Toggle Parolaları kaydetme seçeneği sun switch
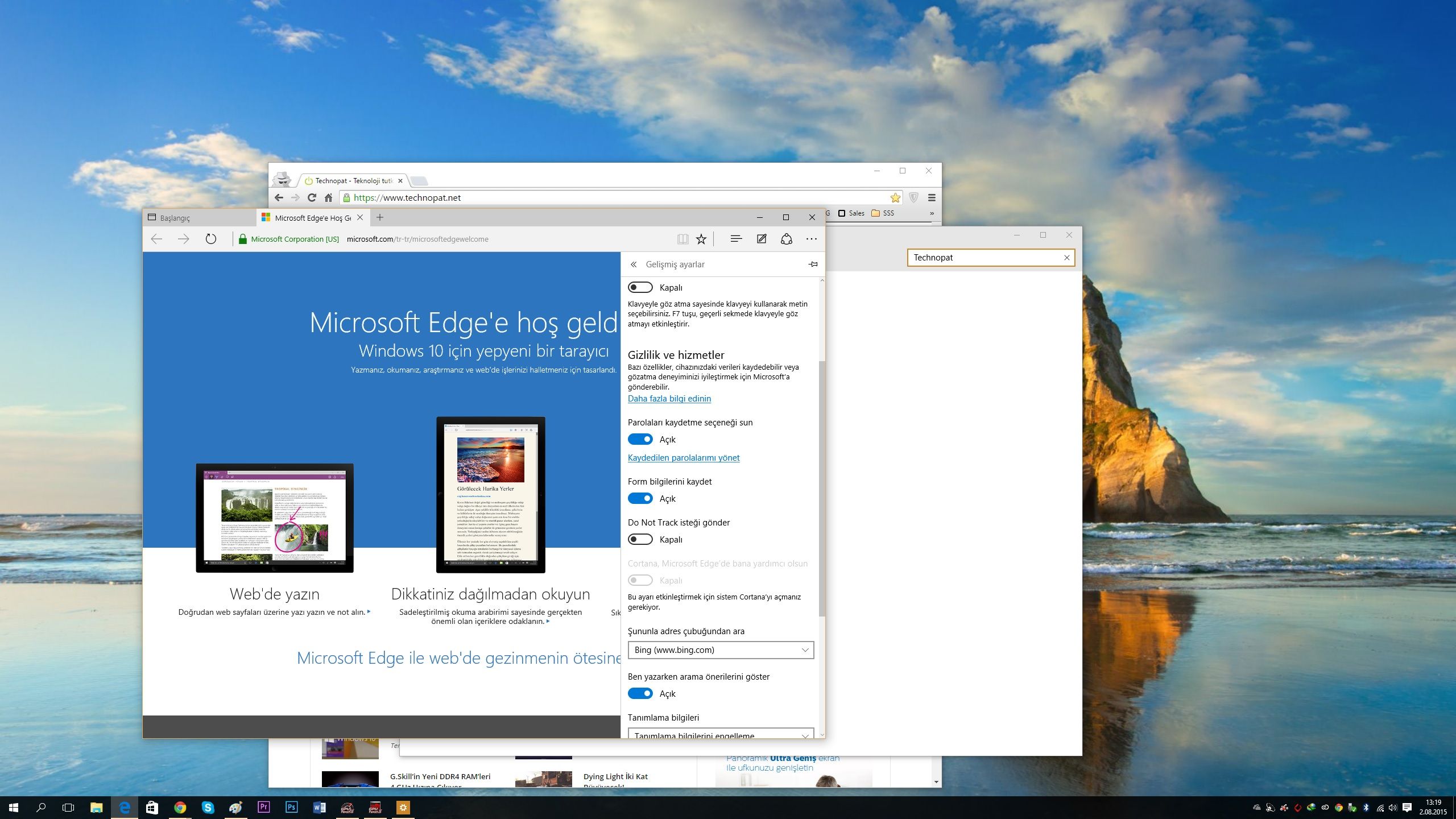1456x819 pixels. click(640, 439)
